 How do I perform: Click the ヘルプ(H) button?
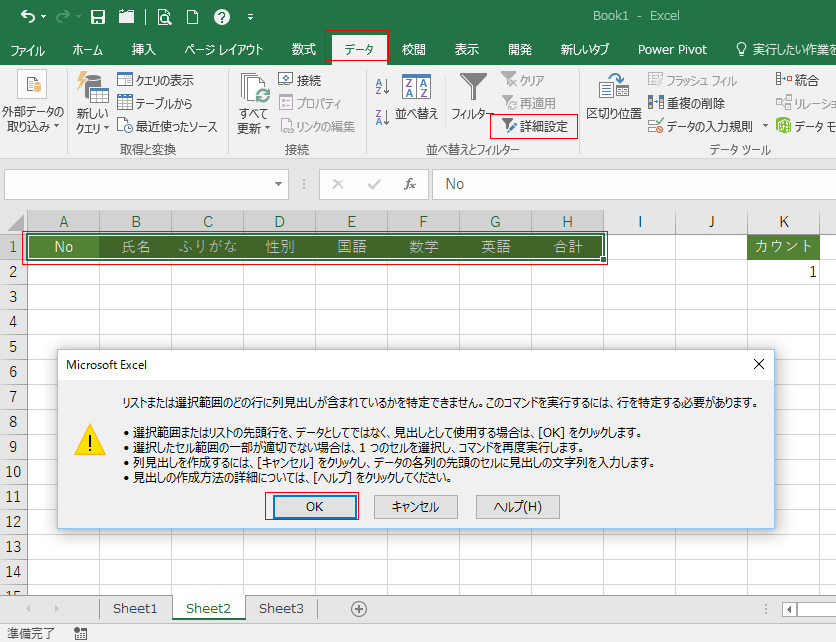[x=517, y=506]
